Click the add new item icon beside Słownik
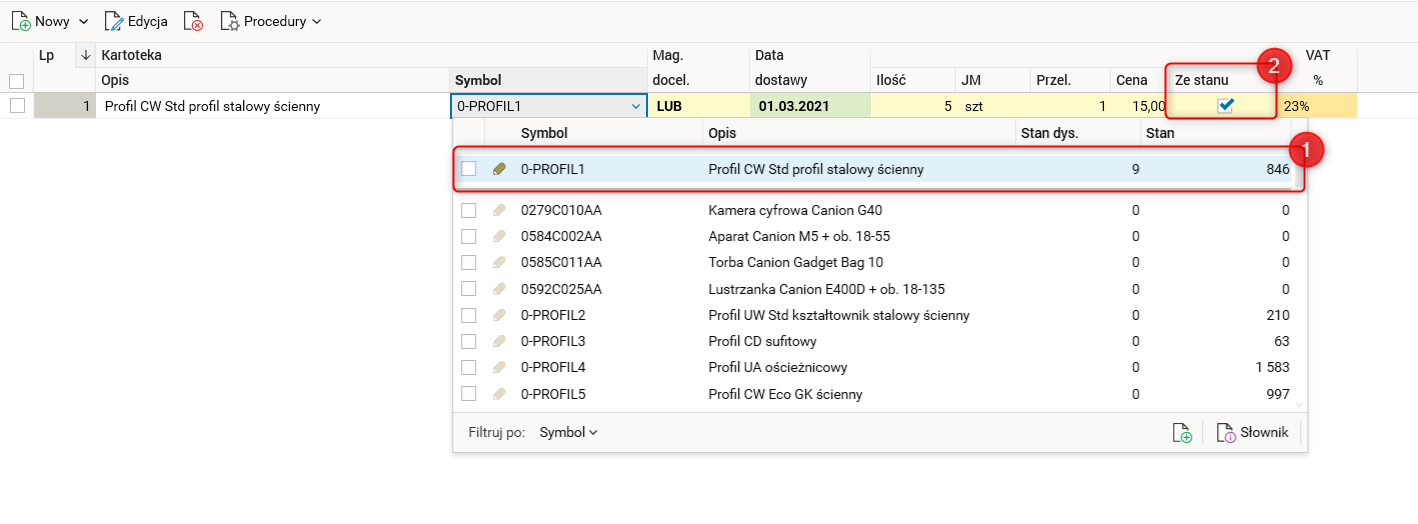The width and height of the screenshot is (1418, 524). (x=1182, y=433)
